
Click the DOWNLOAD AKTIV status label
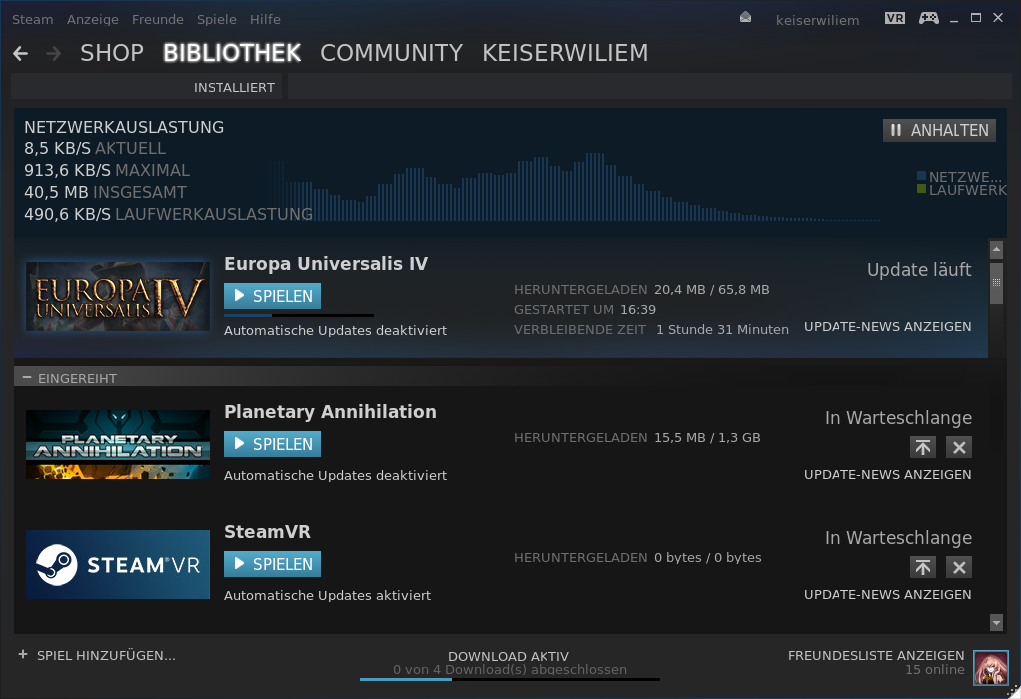509,656
